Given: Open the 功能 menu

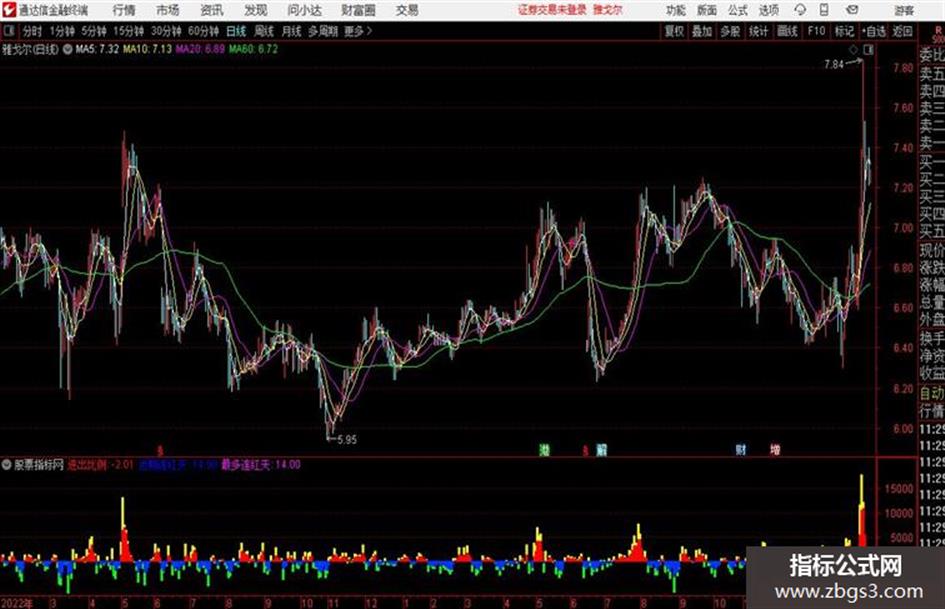Looking at the screenshot, I should 676,10.
